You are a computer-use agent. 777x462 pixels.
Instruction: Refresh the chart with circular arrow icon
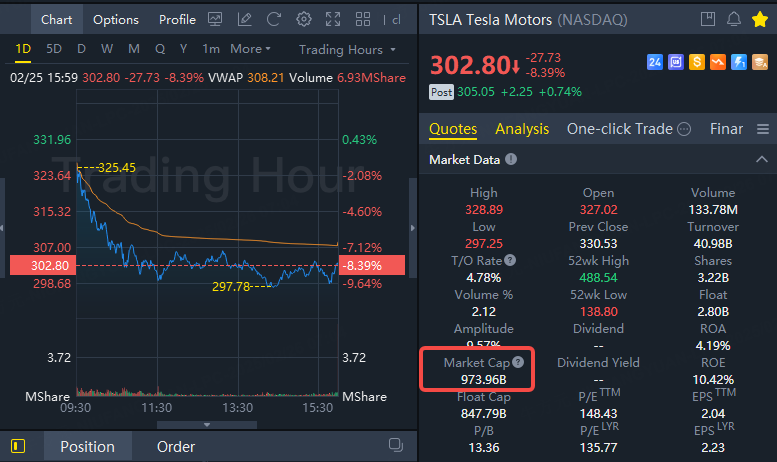[x=274, y=19]
